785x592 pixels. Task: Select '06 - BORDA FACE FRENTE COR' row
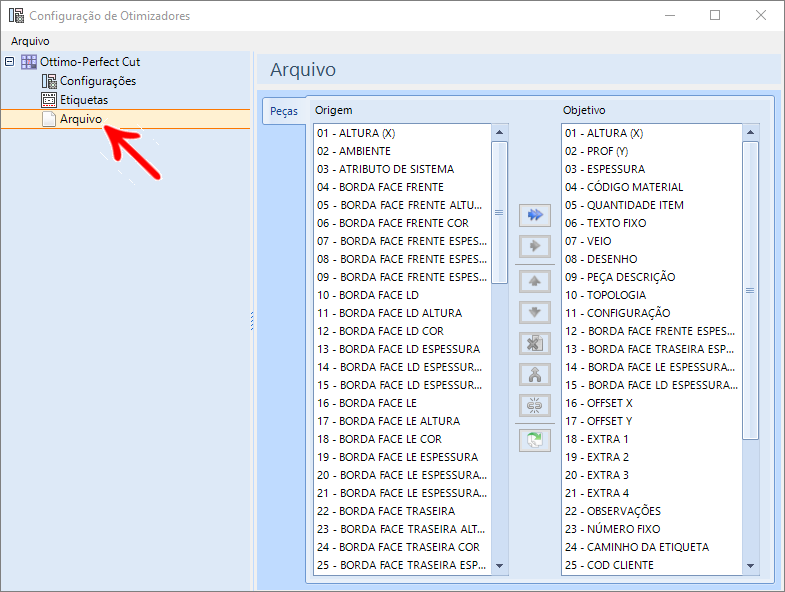point(403,223)
